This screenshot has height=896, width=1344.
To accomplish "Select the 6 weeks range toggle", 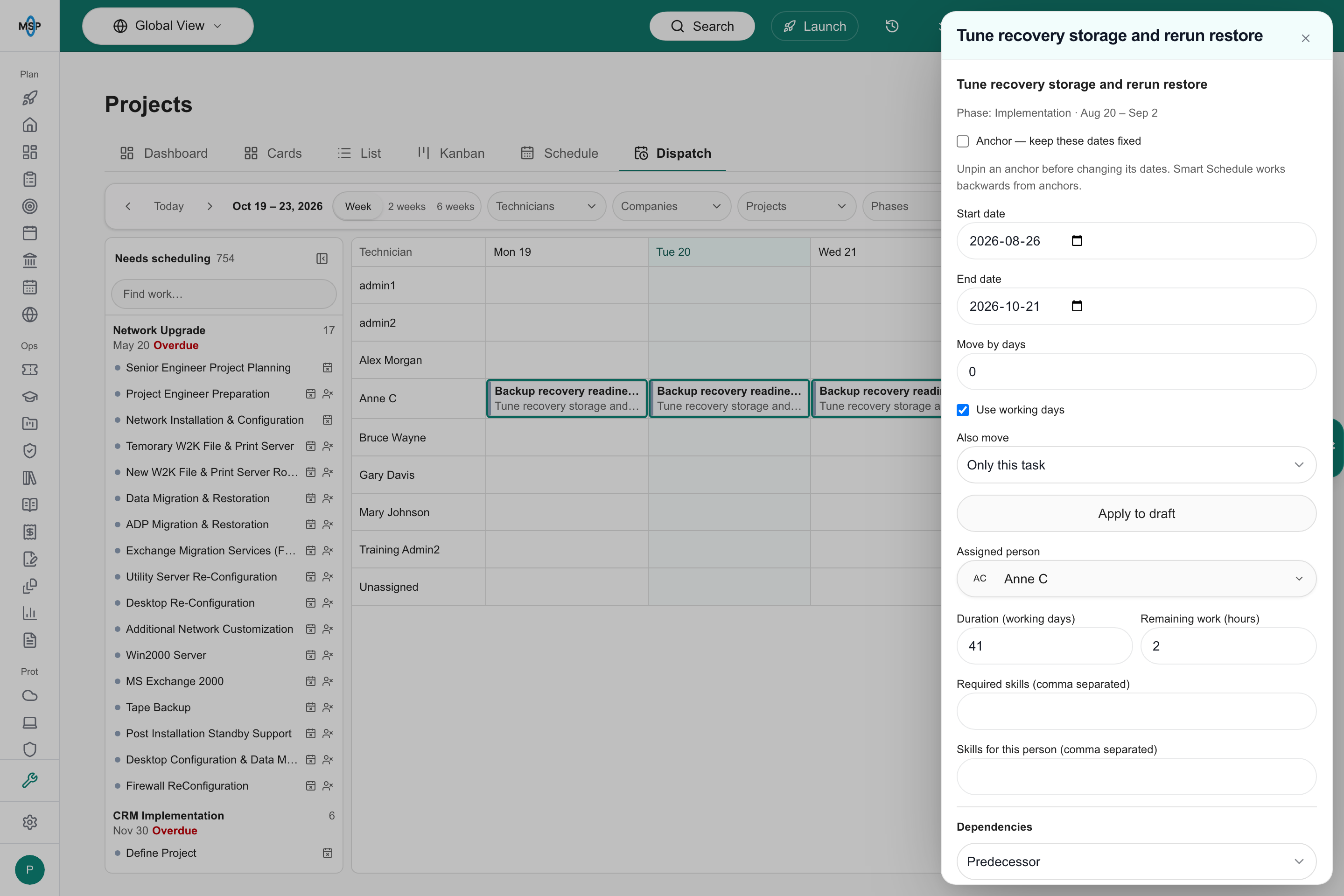I will [455, 206].
